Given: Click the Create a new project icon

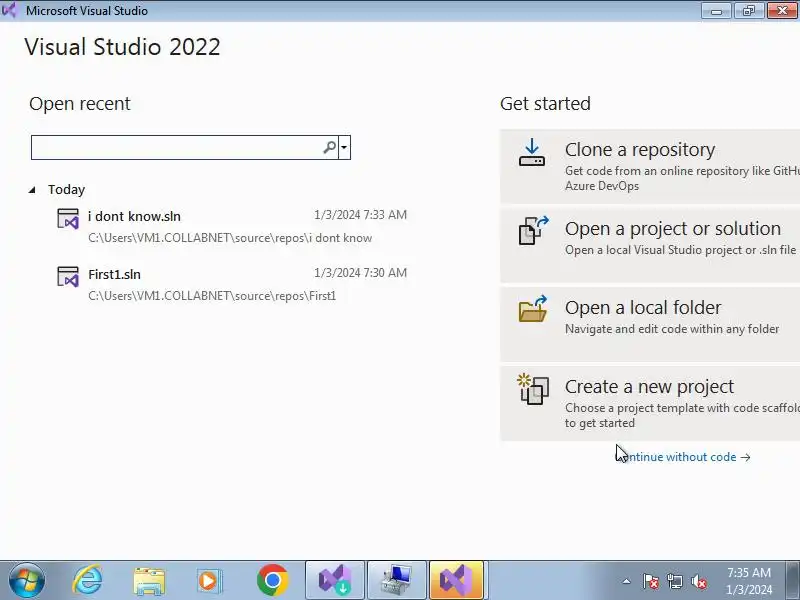Looking at the screenshot, I should [x=533, y=389].
